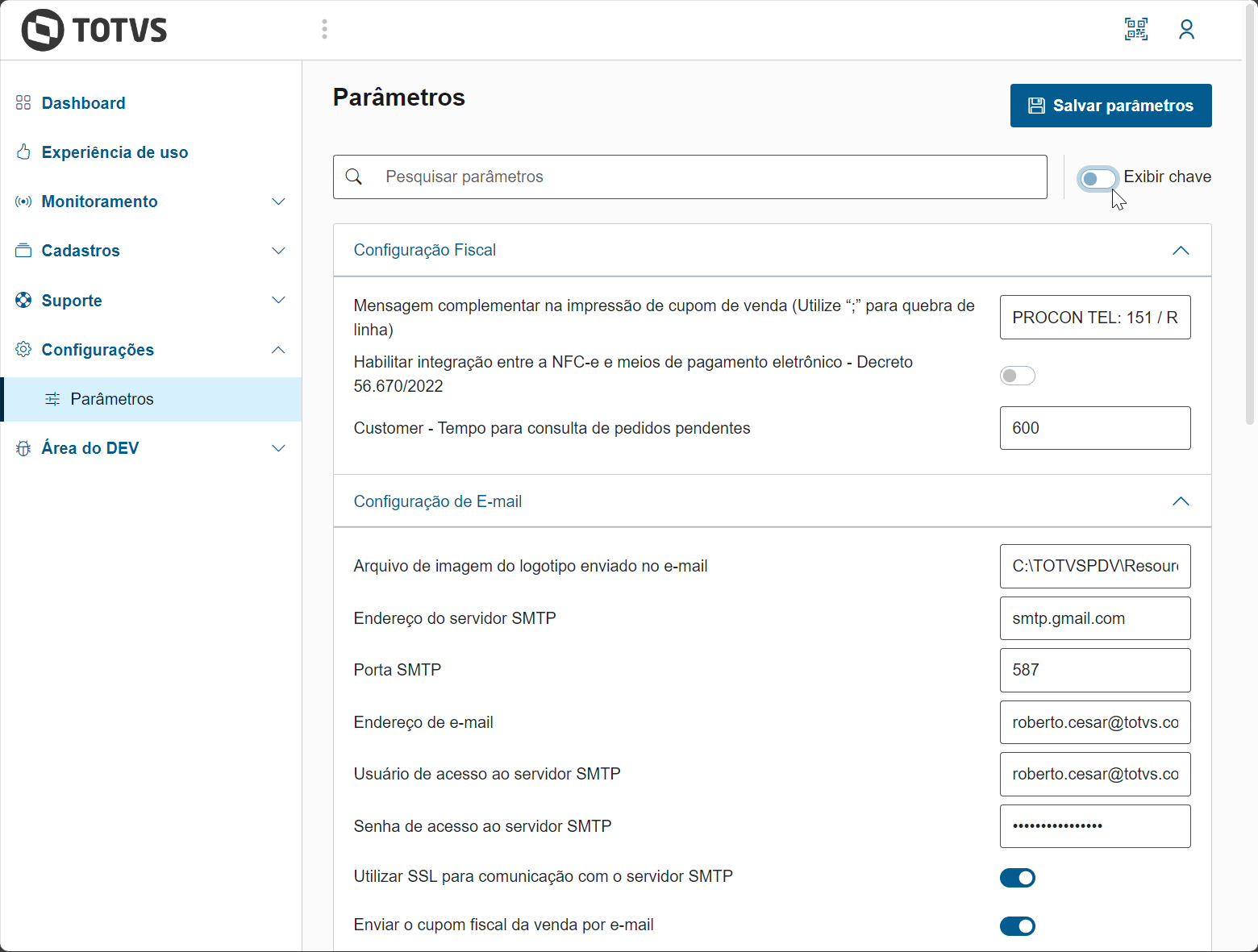The image size is (1258, 952).
Task: Click the Salvar parâmetros button
Action: [1110, 106]
